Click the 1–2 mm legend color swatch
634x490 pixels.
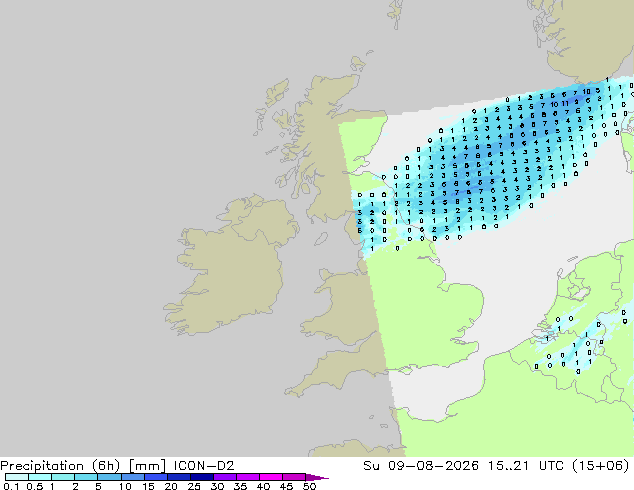click(x=63, y=477)
